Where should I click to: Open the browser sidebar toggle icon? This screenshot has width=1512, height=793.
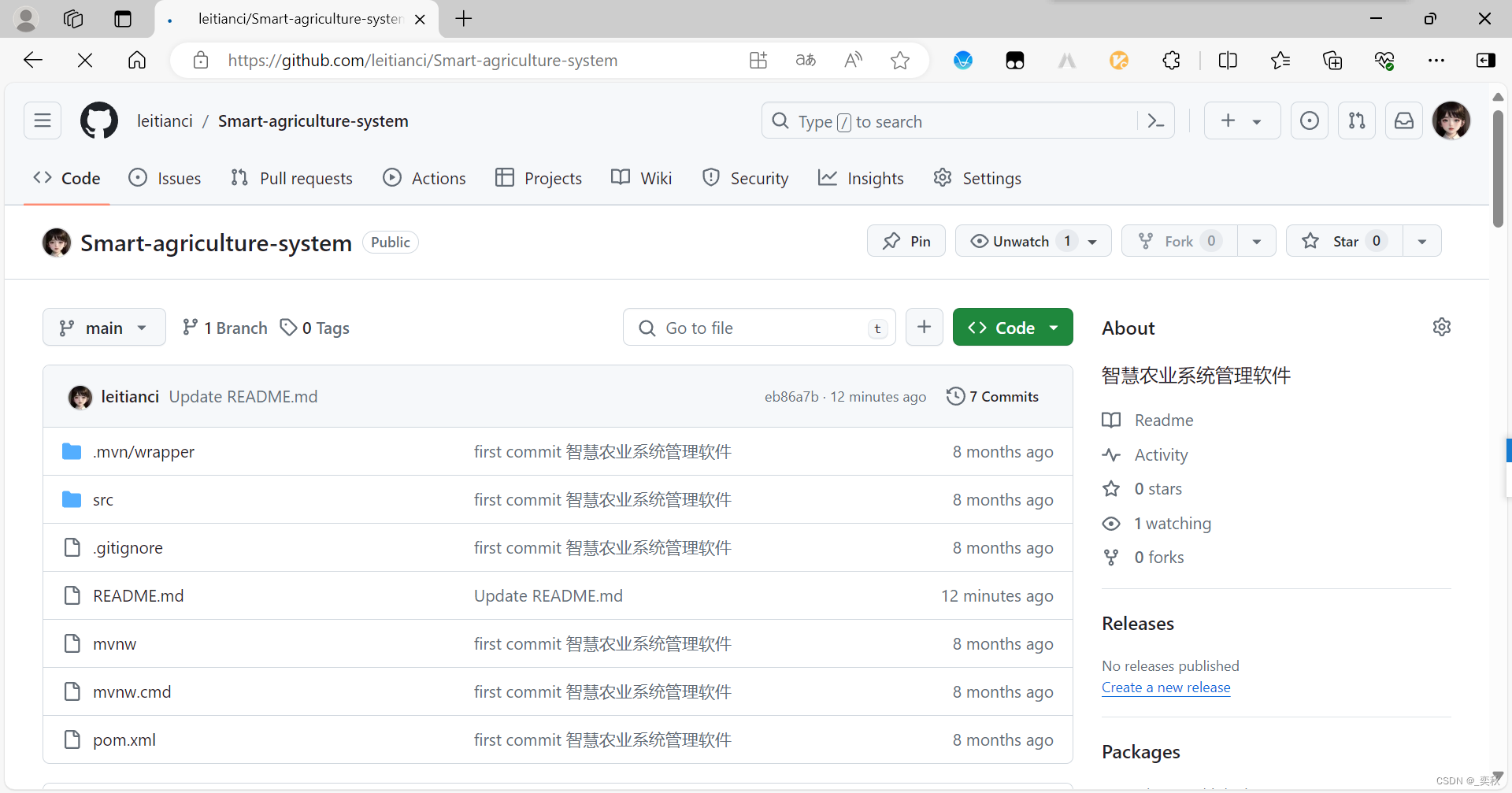pos(1486,60)
